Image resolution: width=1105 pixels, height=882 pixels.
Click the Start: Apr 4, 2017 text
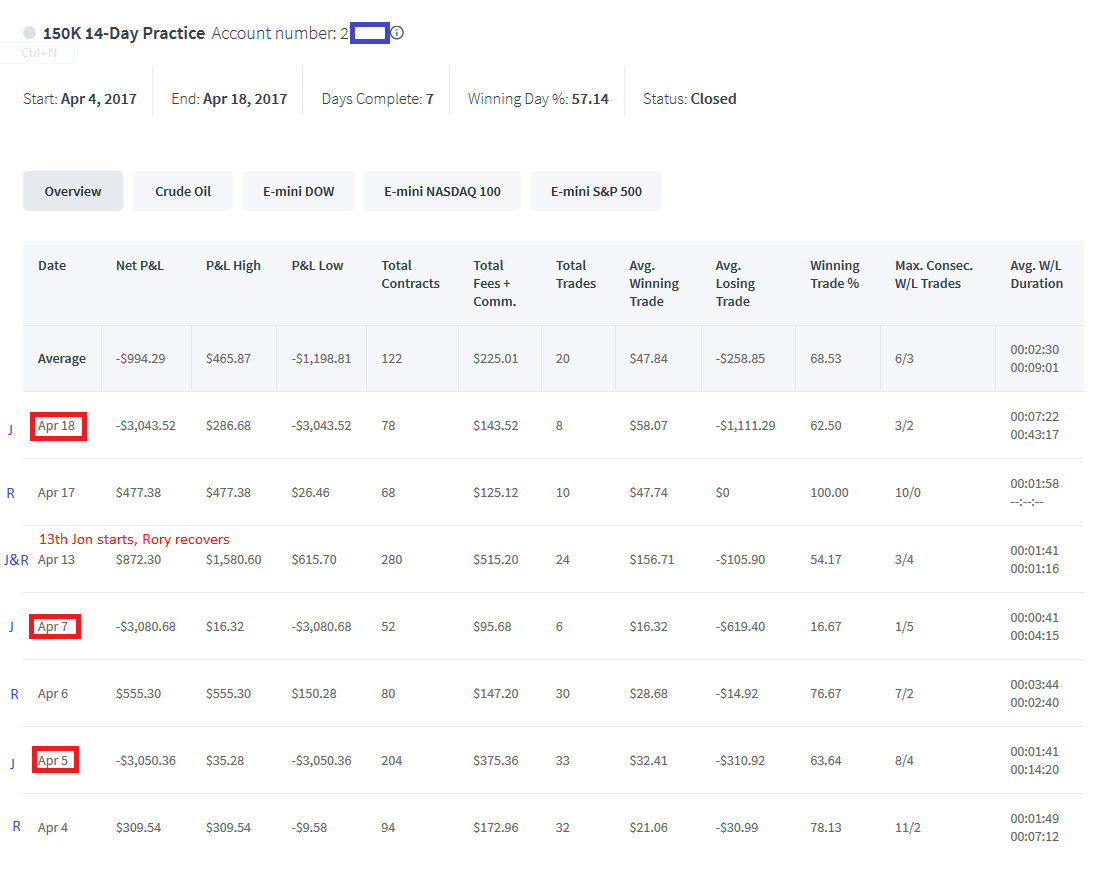click(x=80, y=99)
